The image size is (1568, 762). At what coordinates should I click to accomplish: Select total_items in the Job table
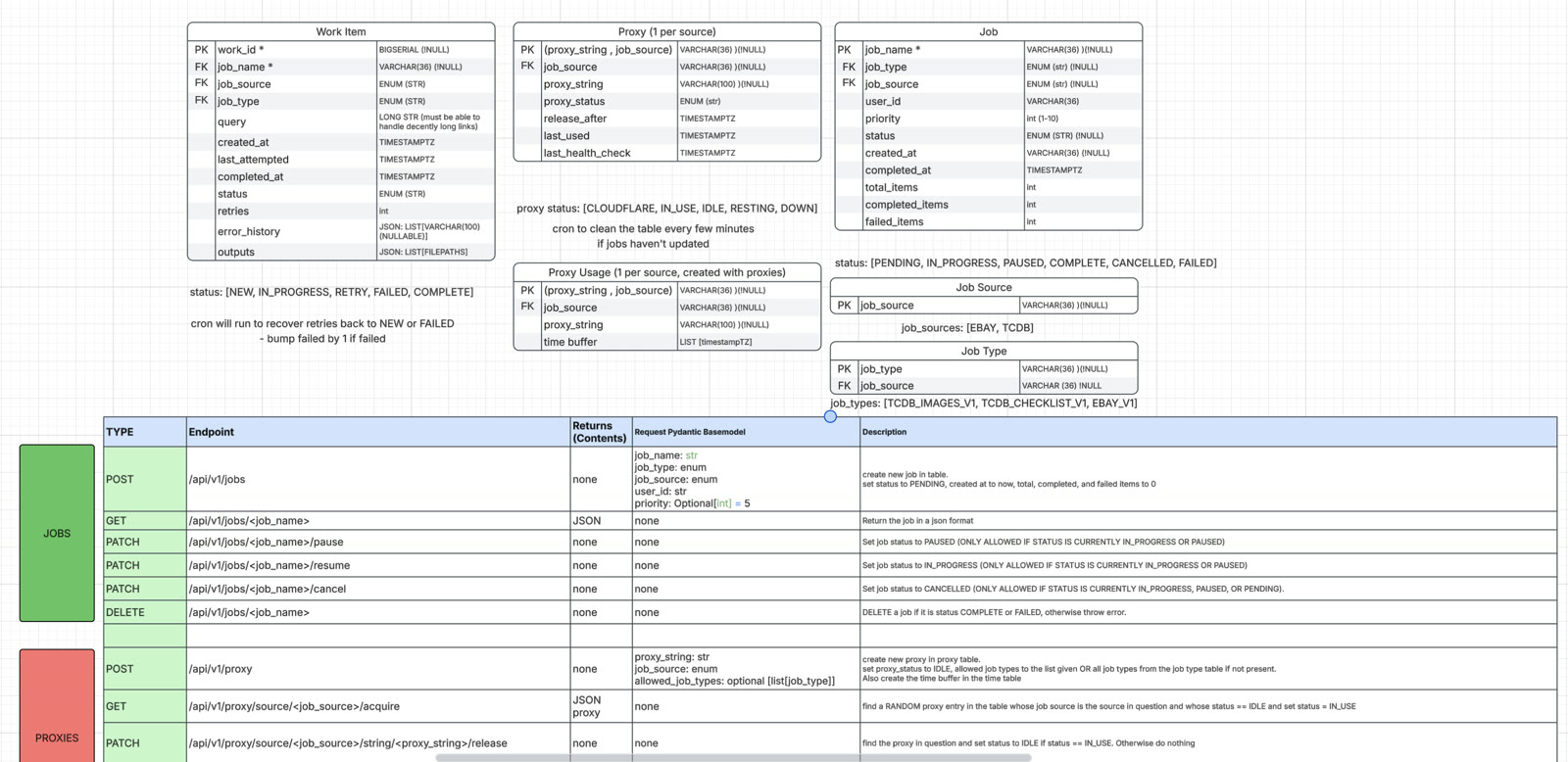pyautogui.click(x=944, y=187)
